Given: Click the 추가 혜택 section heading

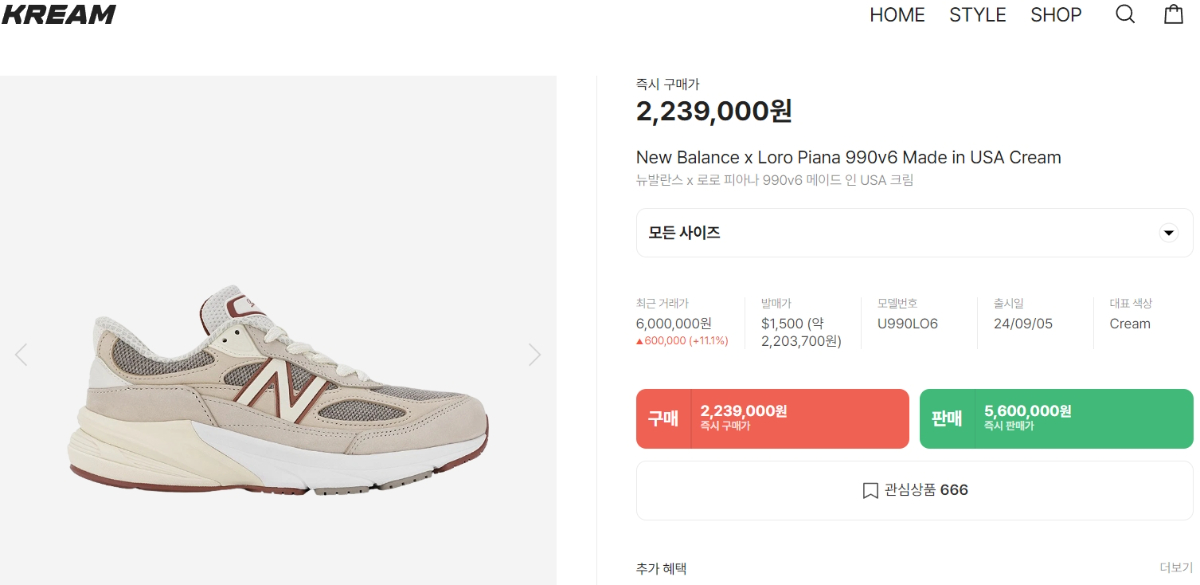Looking at the screenshot, I should click(x=661, y=569).
